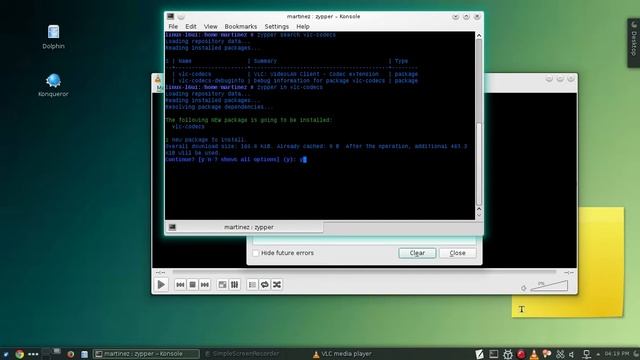Select the martinez : zypper Konsole tab
This screenshot has height=360, width=640.
coord(244,227)
